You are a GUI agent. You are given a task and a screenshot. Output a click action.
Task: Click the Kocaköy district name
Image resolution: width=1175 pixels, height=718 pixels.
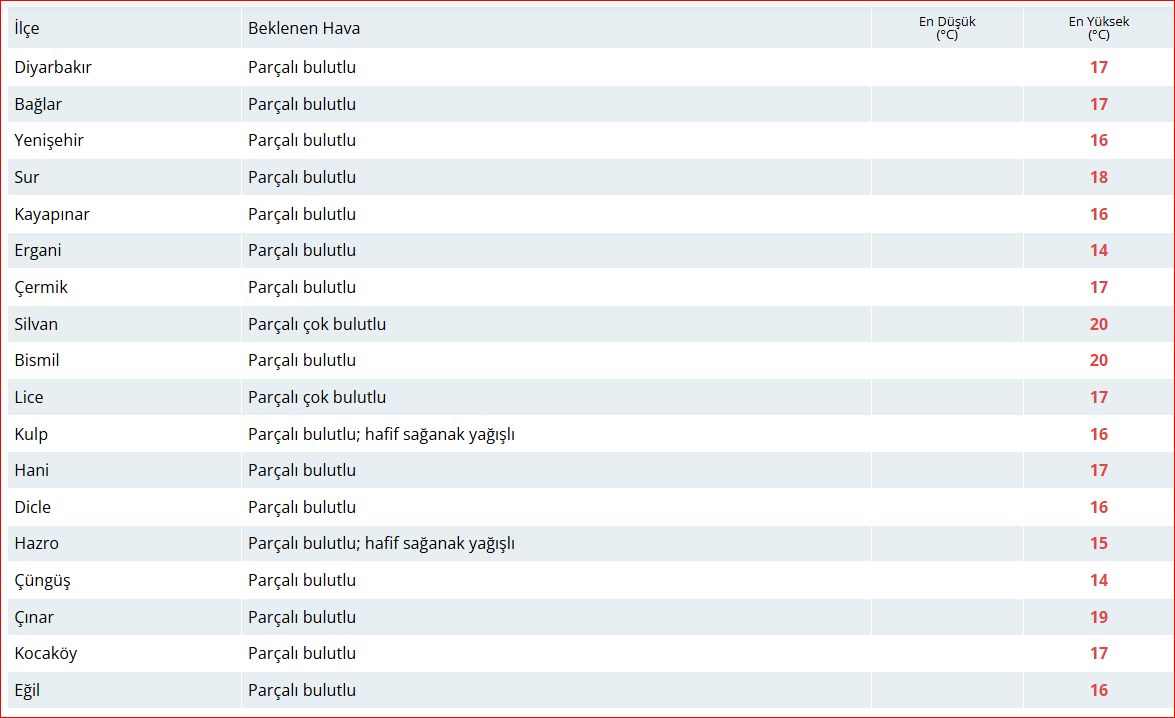click(x=46, y=654)
